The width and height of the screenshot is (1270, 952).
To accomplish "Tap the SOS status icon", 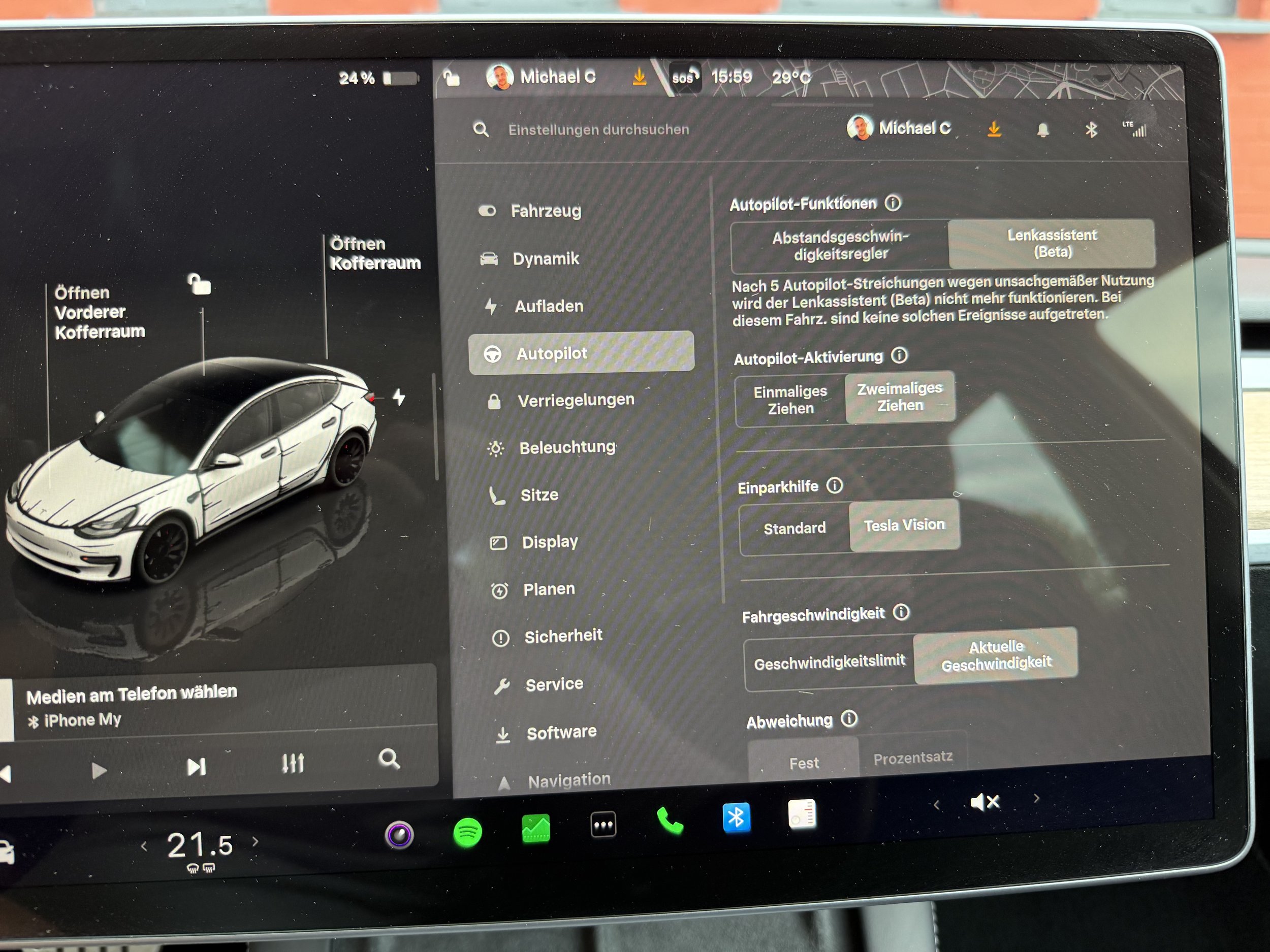I will (x=684, y=77).
